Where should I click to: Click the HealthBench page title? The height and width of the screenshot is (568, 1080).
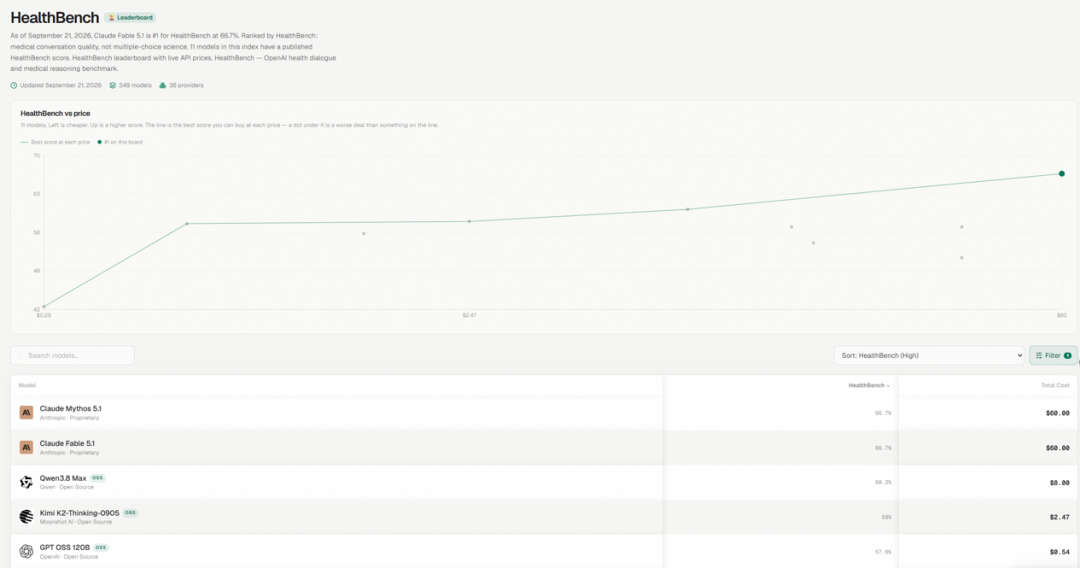[x=54, y=18]
